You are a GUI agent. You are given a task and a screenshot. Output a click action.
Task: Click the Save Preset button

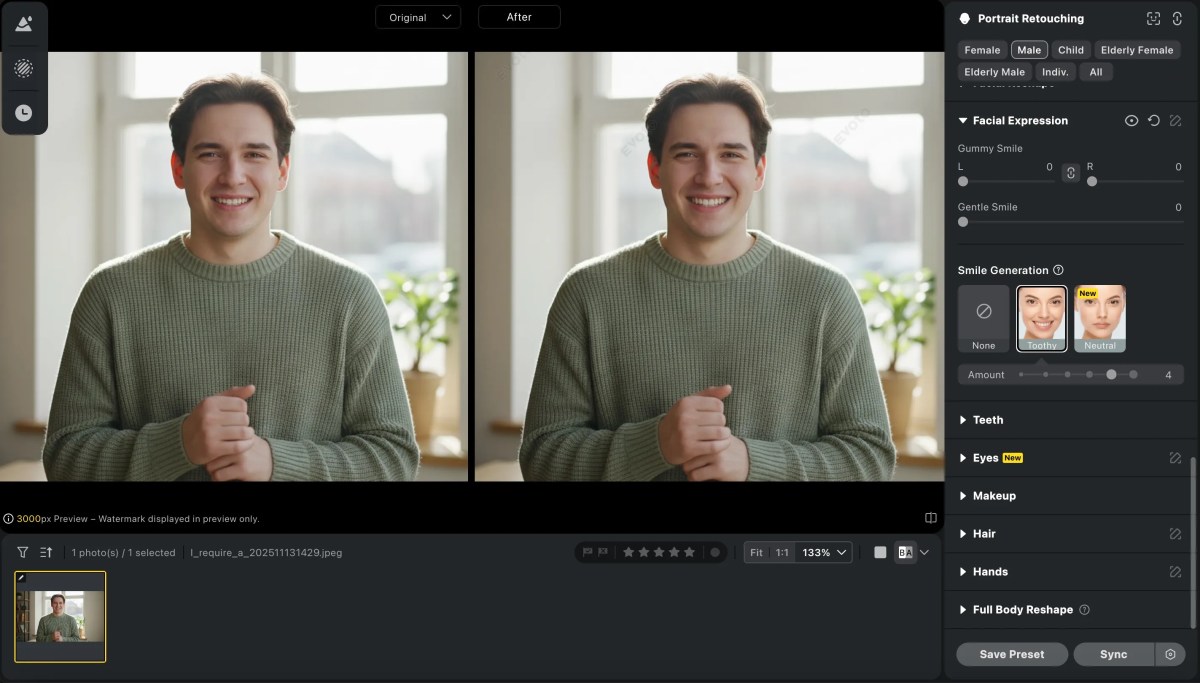1011,654
